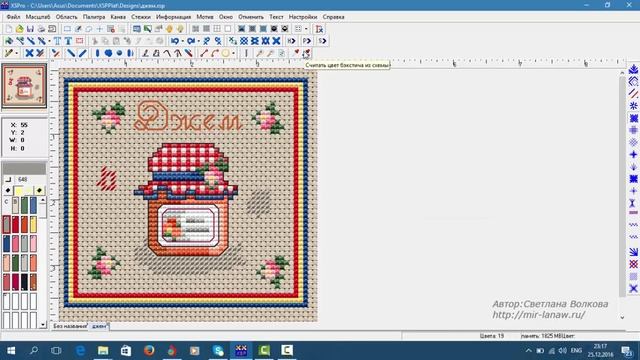Screen dimensions: 640x360
Task: Click the design thumbnail preview
Action: click(24, 86)
